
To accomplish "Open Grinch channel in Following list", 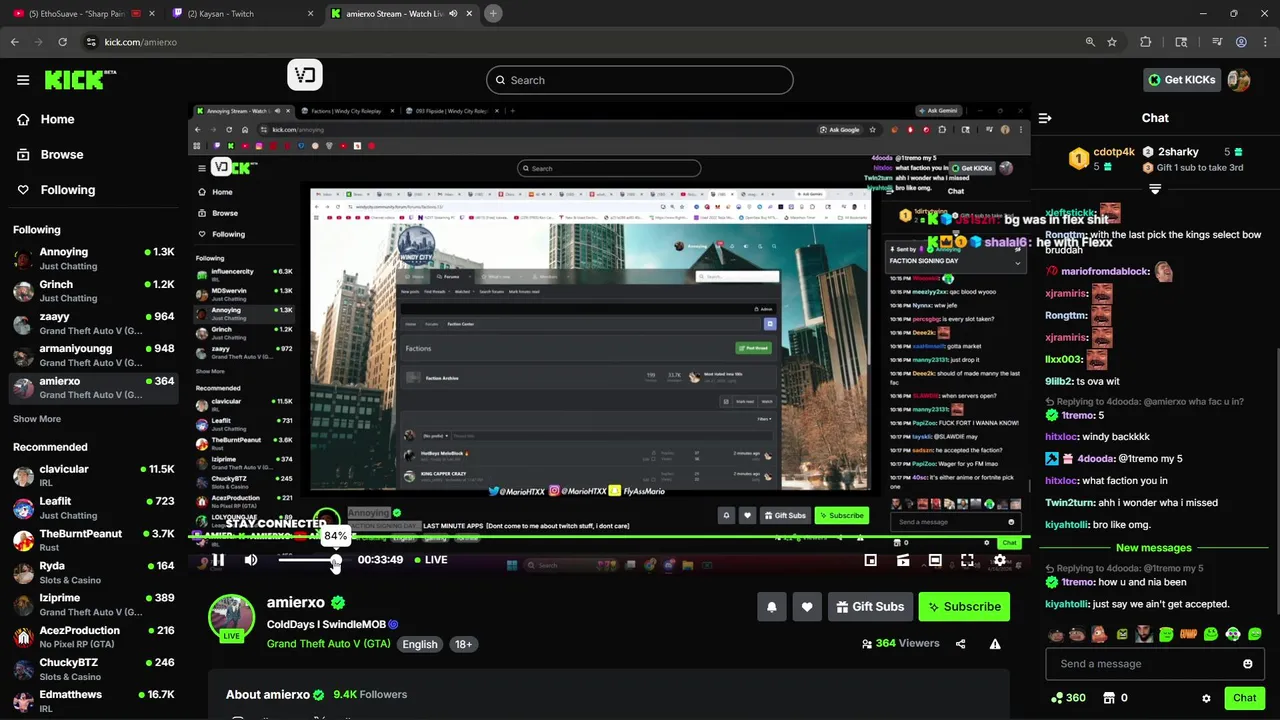I will 93,290.
